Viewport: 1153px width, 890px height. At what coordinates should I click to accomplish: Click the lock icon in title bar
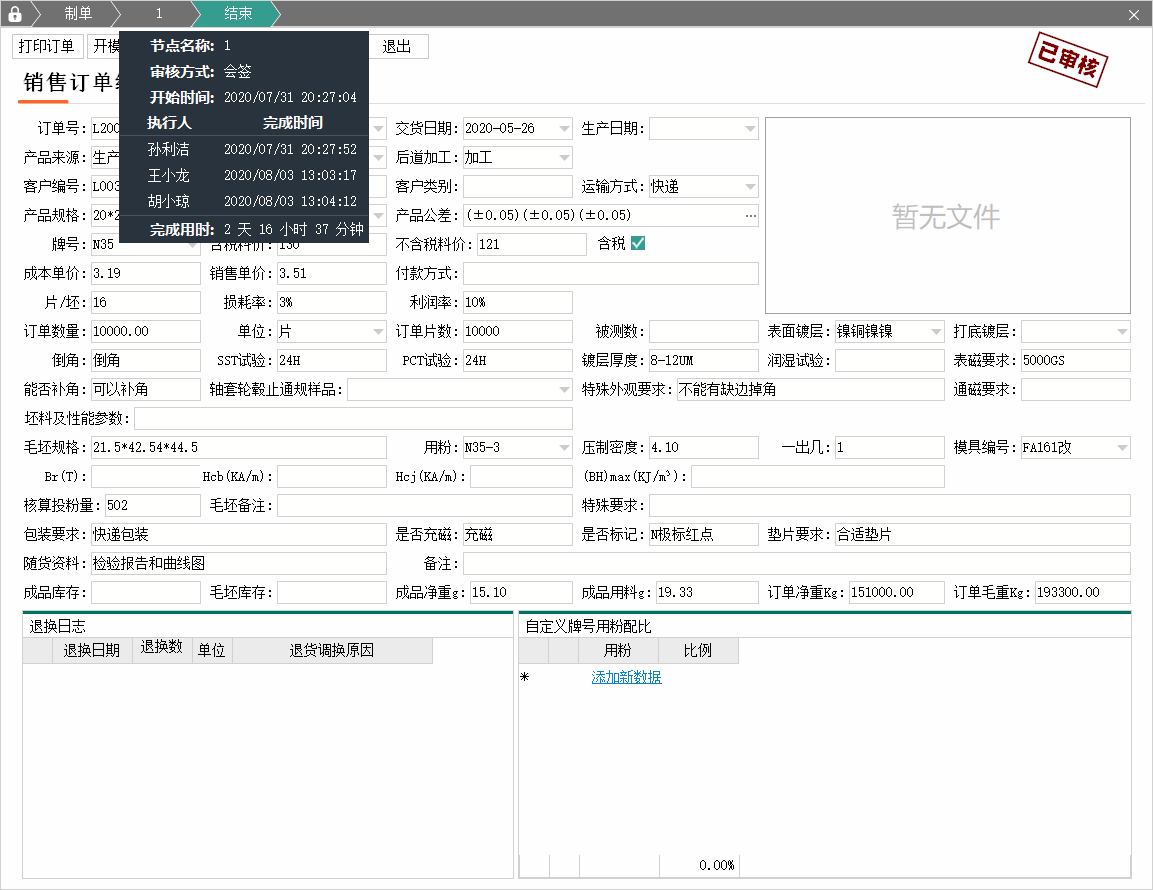coord(14,13)
